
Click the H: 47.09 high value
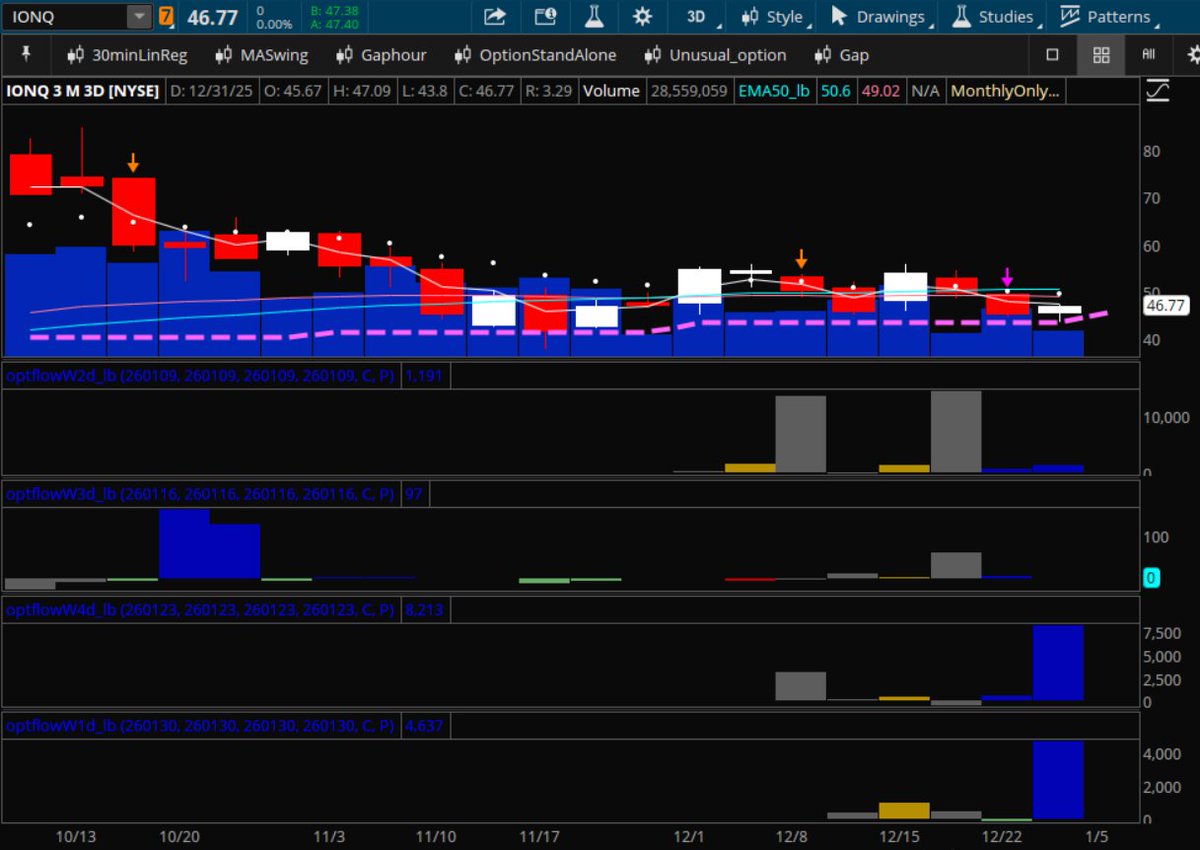[x=363, y=91]
